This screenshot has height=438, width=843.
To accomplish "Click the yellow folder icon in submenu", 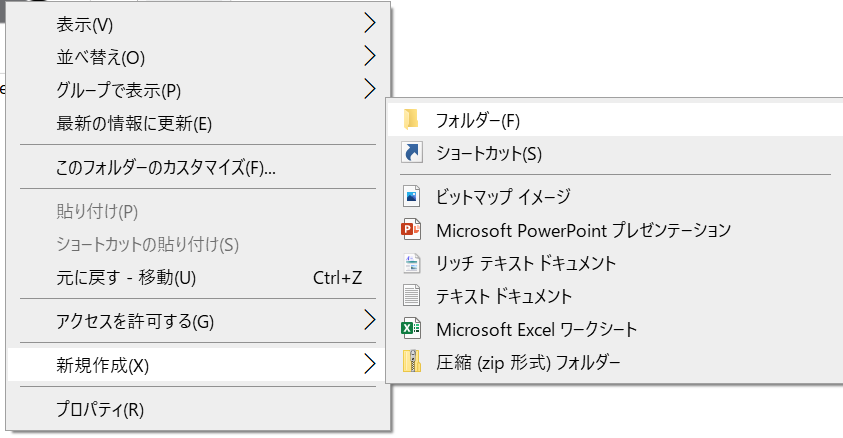I will [x=411, y=120].
